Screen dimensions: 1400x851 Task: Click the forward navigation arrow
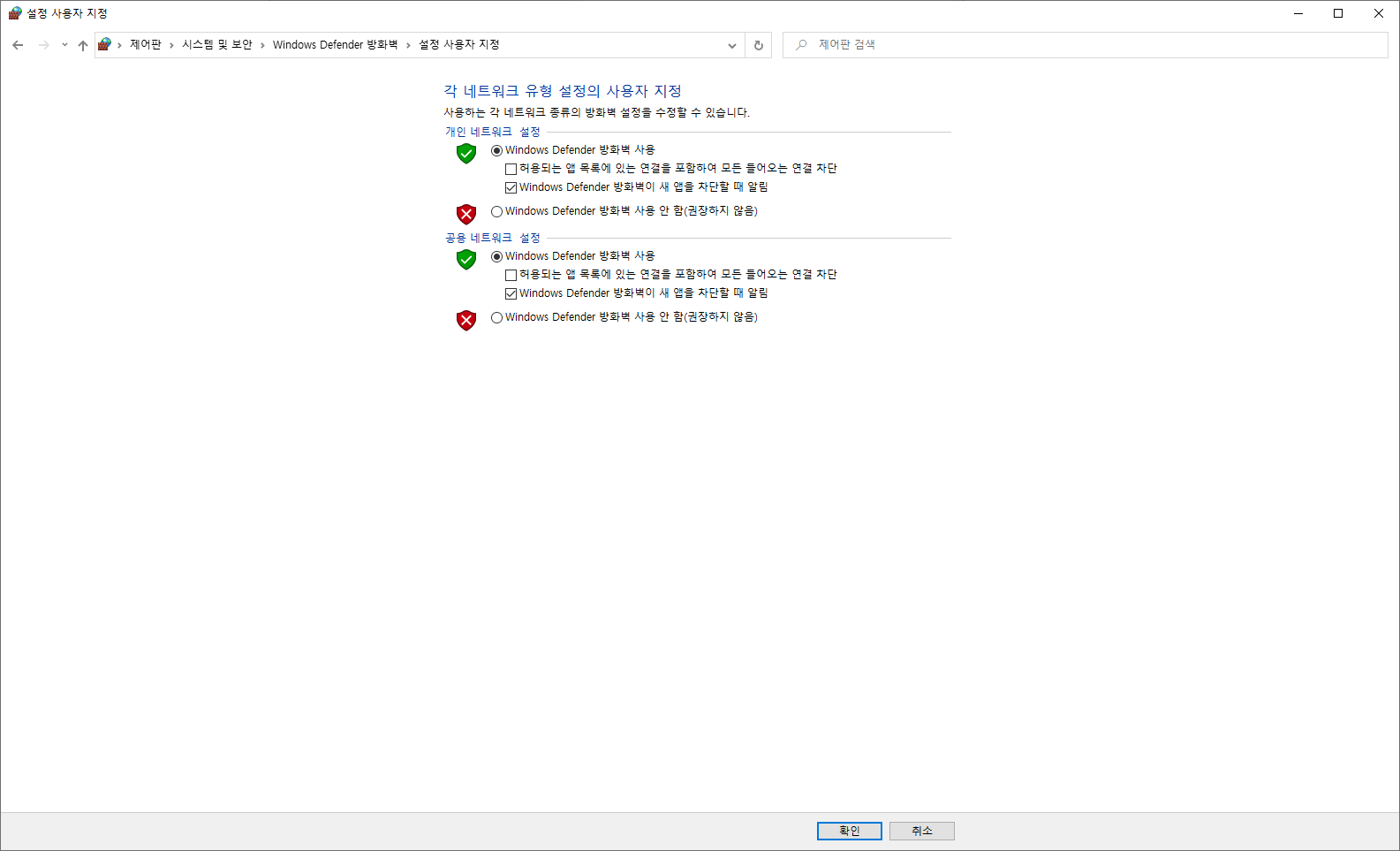click(43, 45)
